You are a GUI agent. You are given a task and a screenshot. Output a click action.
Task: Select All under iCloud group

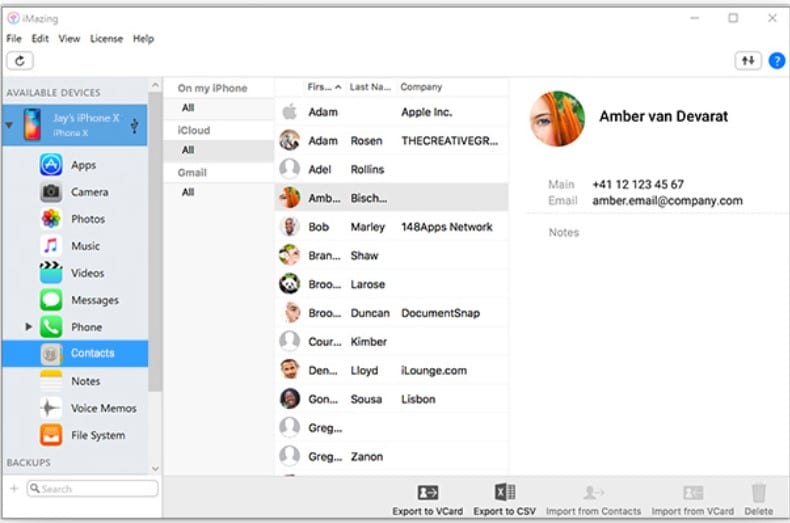click(x=188, y=150)
